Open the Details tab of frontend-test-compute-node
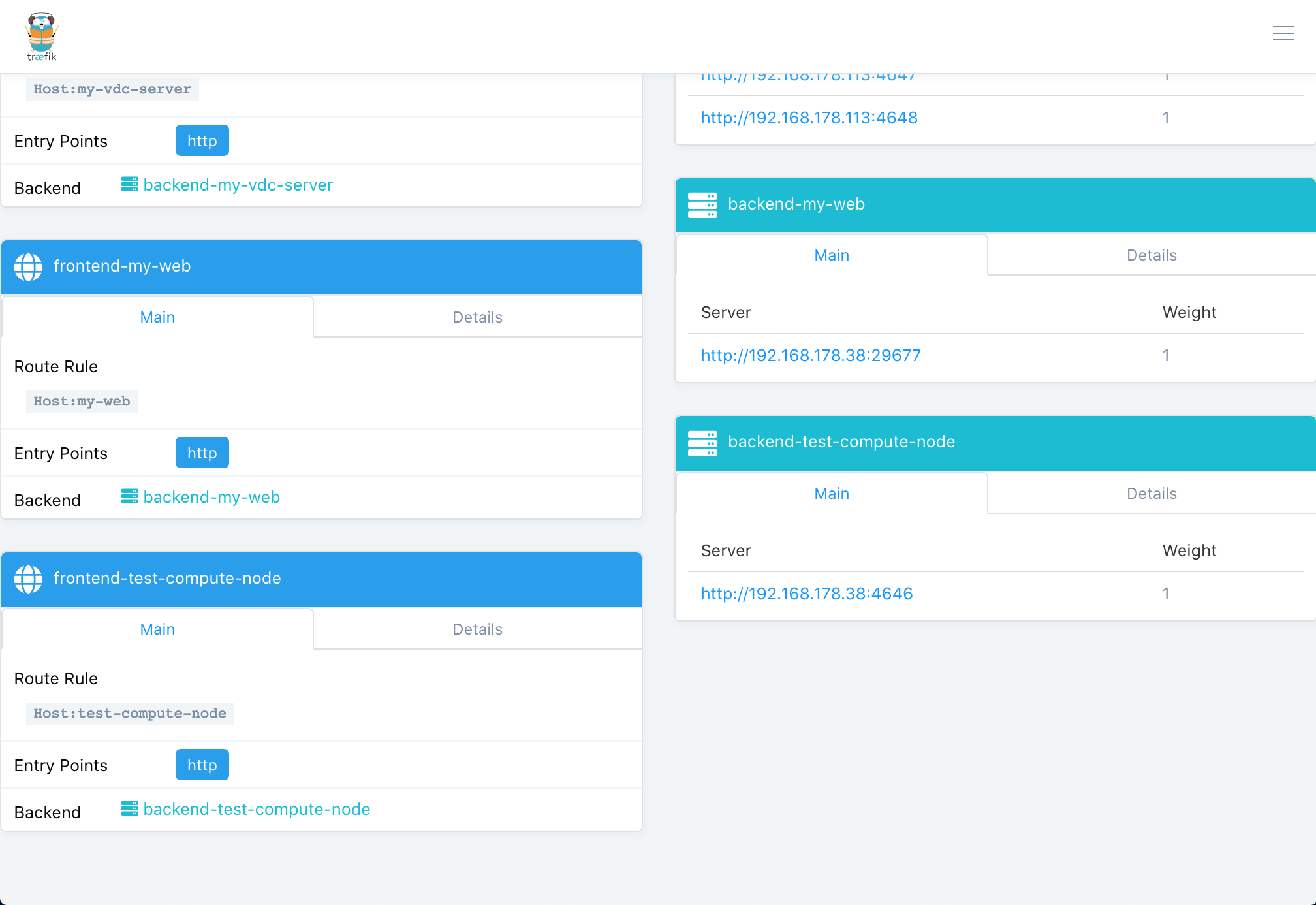The height and width of the screenshot is (905, 1316). tap(477, 629)
